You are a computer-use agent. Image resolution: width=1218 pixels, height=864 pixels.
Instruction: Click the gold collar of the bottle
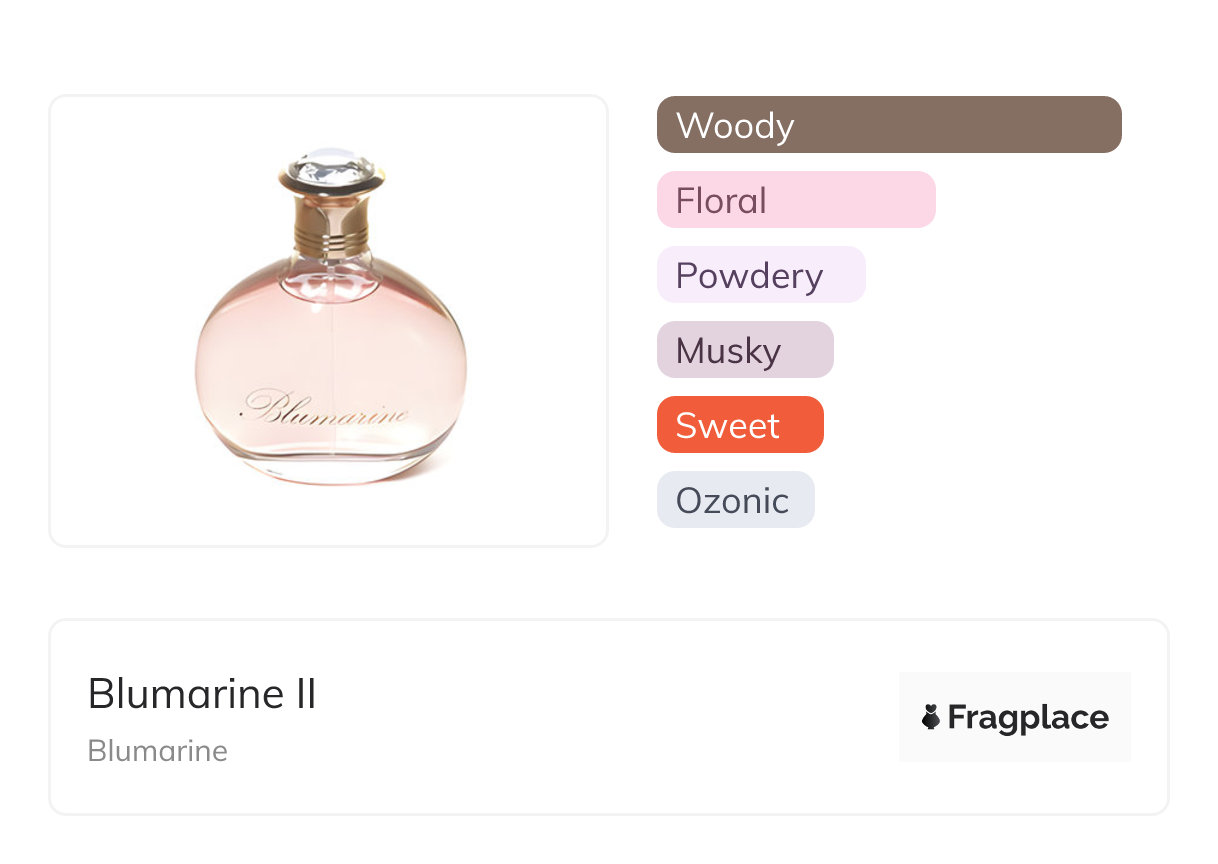point(331,227)
